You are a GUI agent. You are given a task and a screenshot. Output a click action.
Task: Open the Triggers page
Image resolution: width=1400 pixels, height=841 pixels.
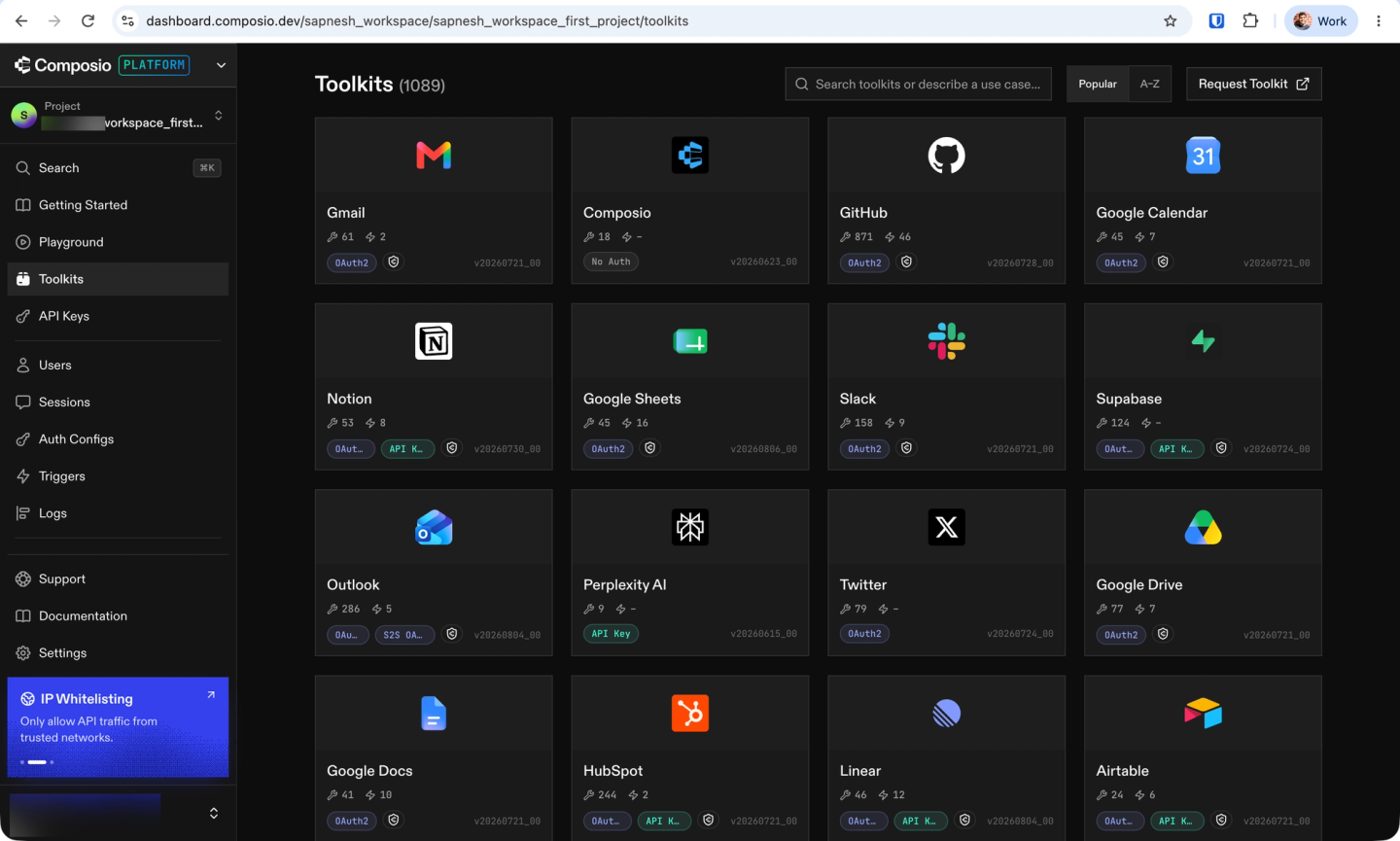click(118, 476)
